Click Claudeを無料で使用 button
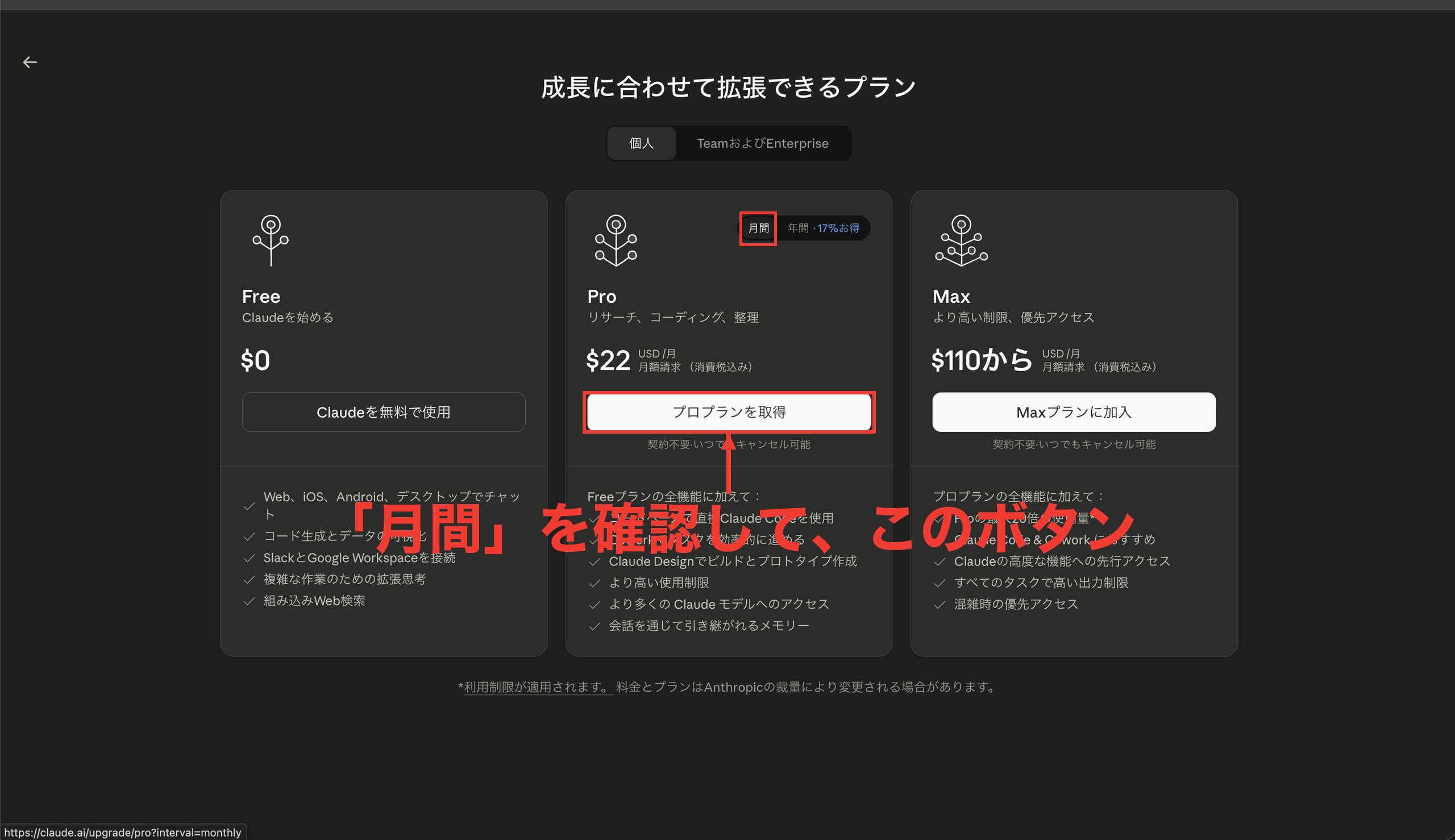The height and width of the screenshot is (840, 1455). pos(383,412)
